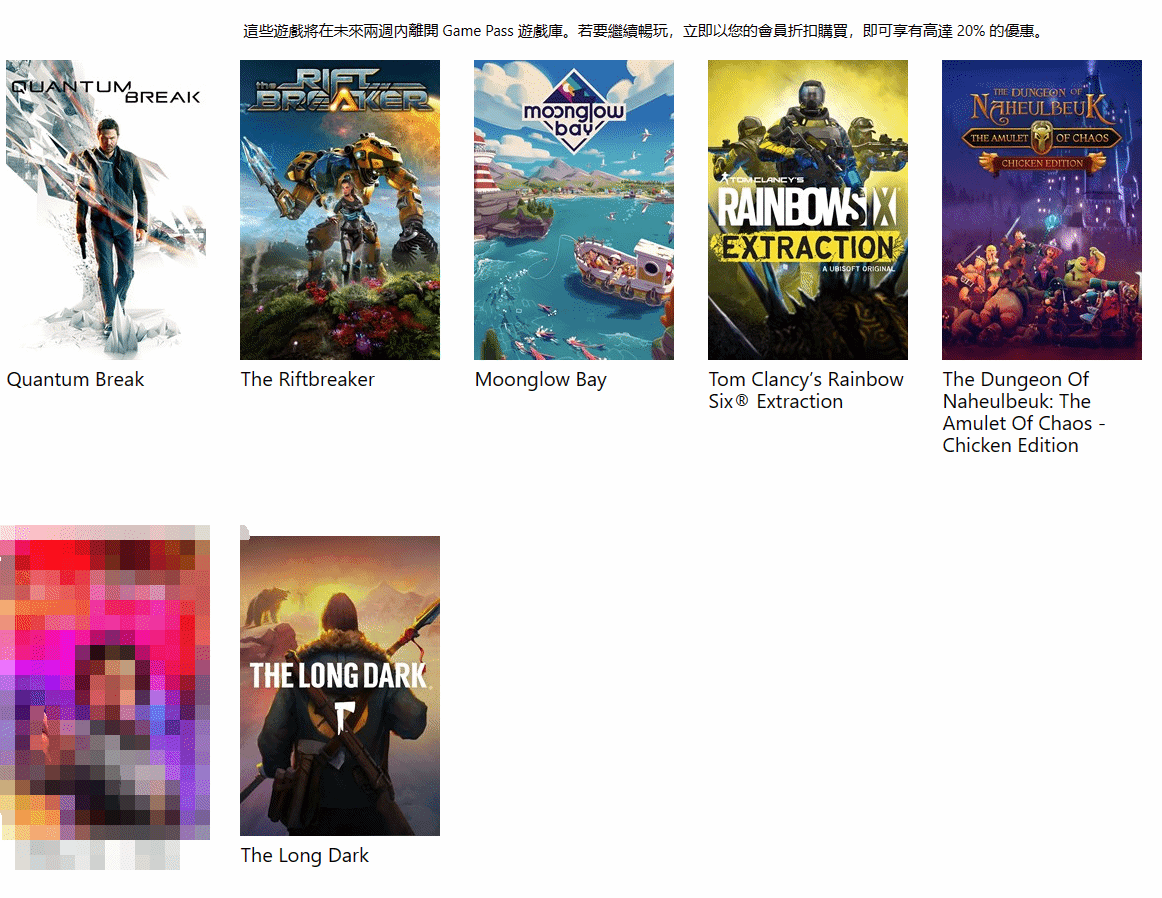The image size is (1162, 898).
Task: Open the Moonglow Bay cover art
Action: pyautogui.click(x=574, y=210)
